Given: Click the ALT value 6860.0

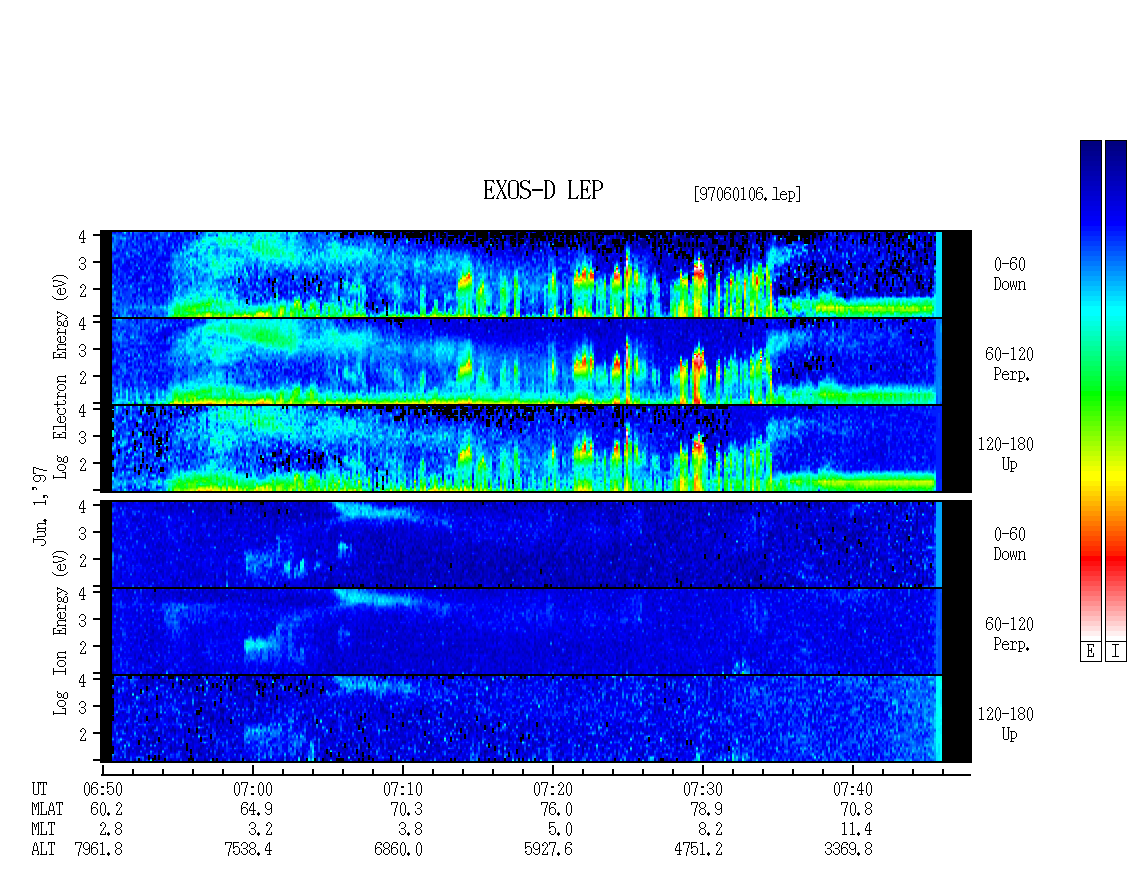Looking at the screenshot, I should click(399, 850).
